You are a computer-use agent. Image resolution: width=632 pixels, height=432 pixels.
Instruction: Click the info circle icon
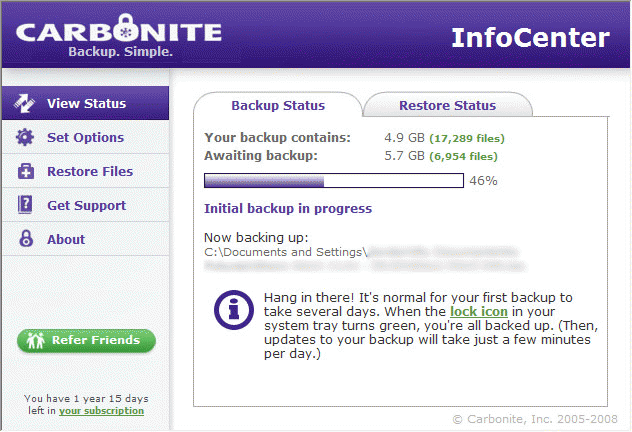pos(234,310)
